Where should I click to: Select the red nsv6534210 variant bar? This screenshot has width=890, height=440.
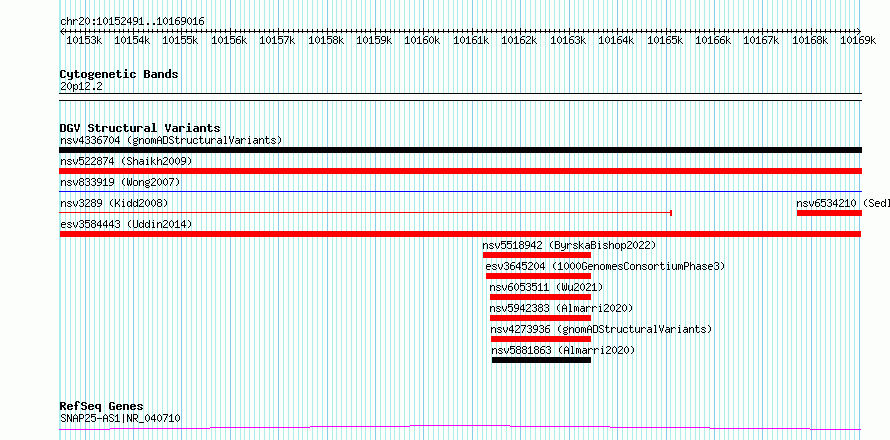(x=829, y=213)
